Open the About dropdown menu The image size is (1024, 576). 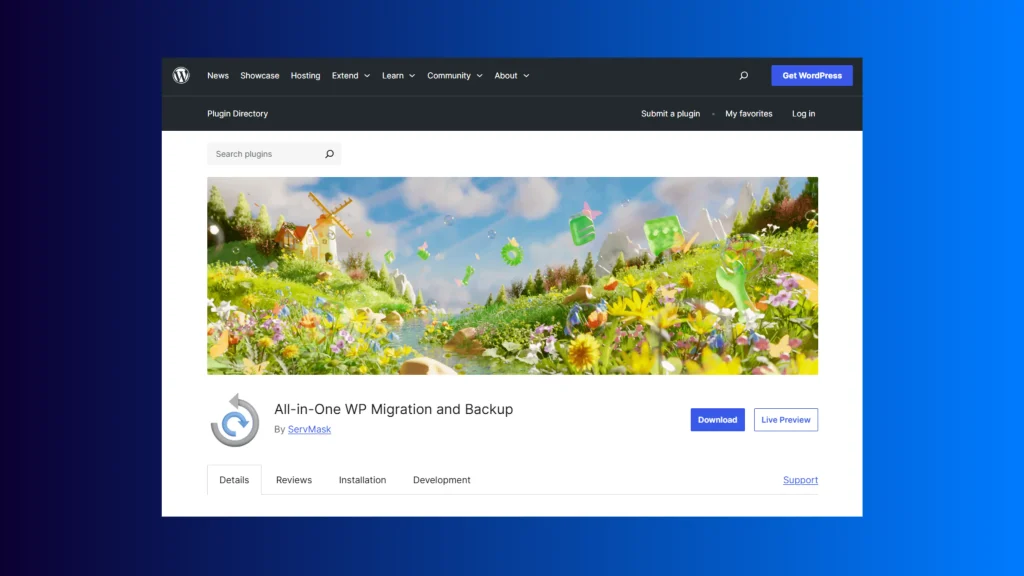(x=512, y=76)
